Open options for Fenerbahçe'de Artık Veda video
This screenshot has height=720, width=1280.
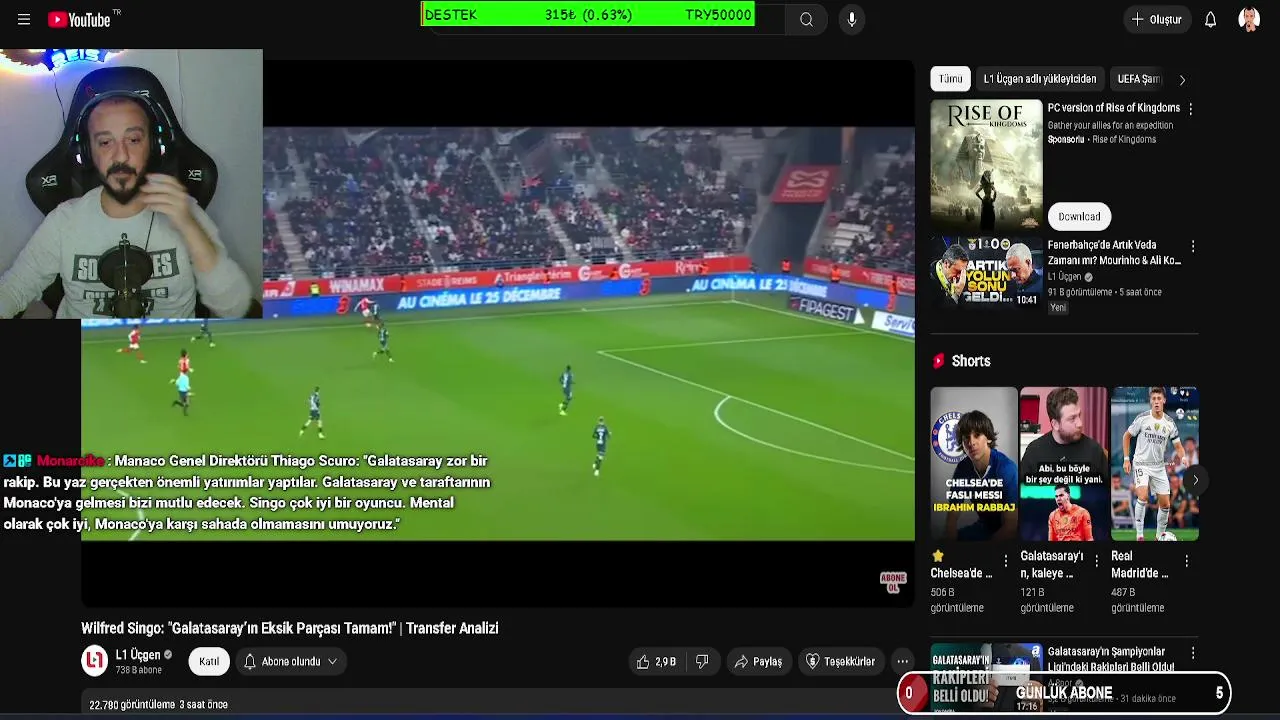[1191, 246]
